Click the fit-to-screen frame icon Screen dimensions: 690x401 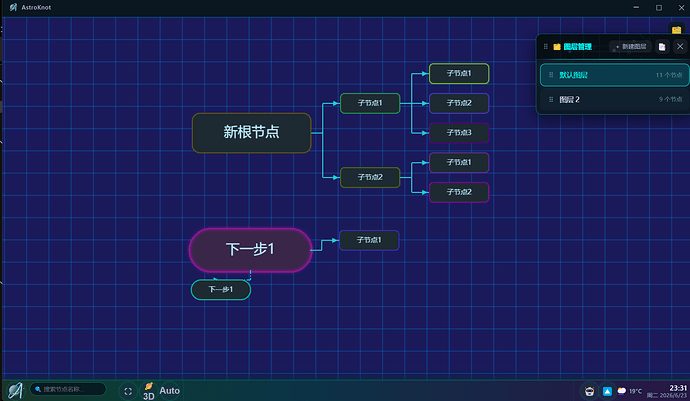(128, 391)
